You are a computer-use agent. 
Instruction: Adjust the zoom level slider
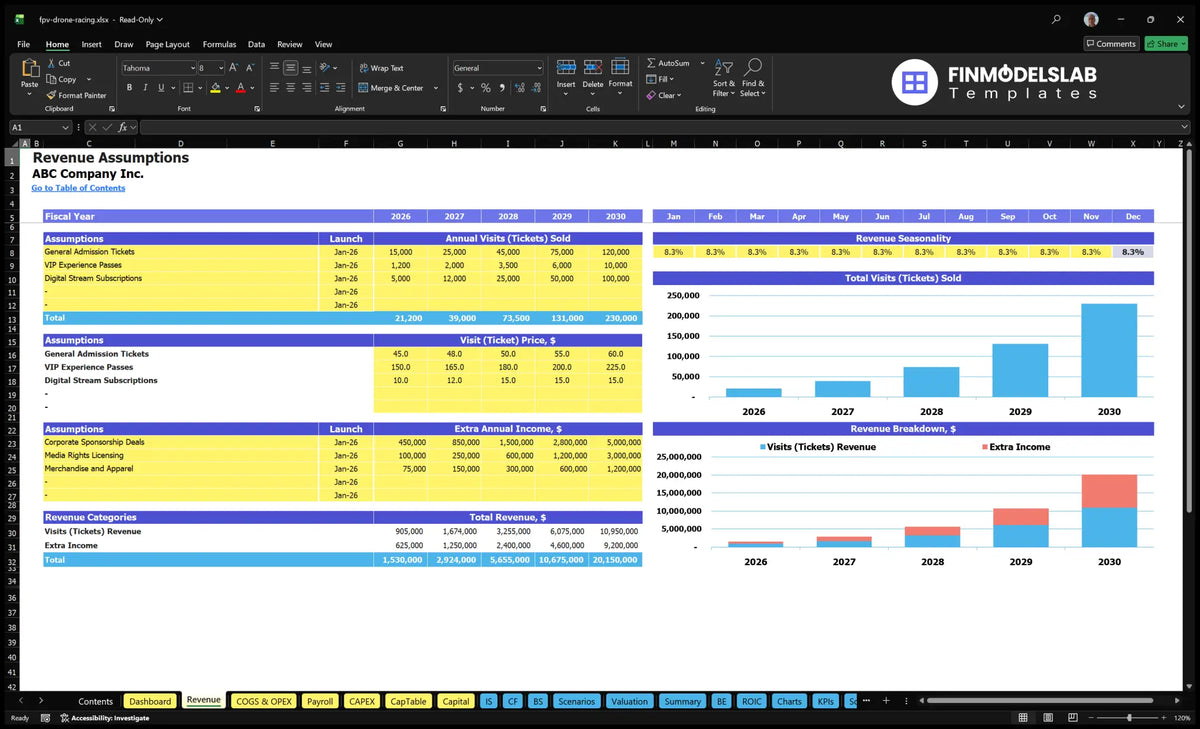(1129, 718)
